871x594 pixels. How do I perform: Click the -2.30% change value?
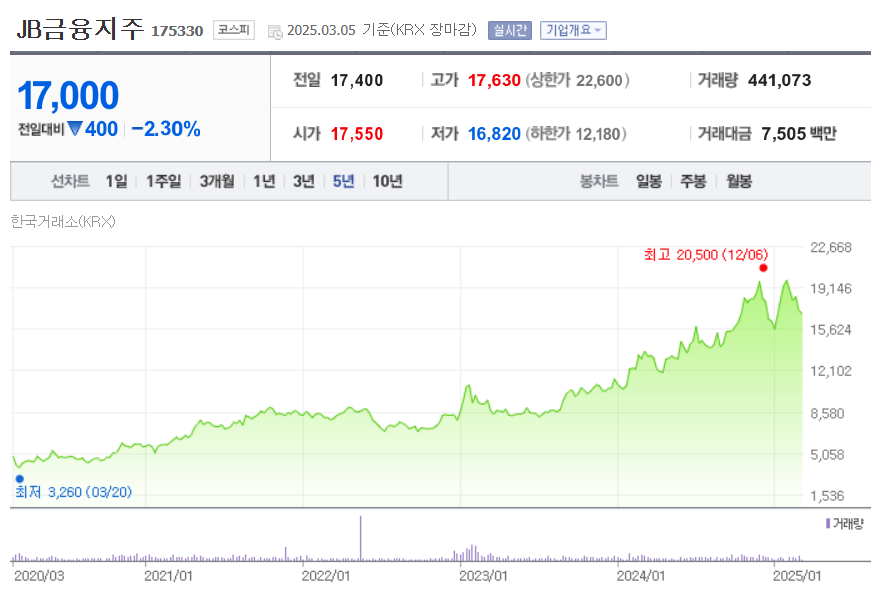(x=166, y=129)
